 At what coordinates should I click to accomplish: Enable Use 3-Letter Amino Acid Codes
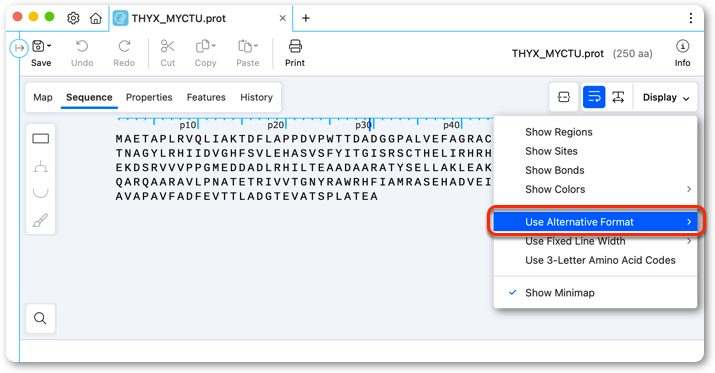click(x=596, y=260)
